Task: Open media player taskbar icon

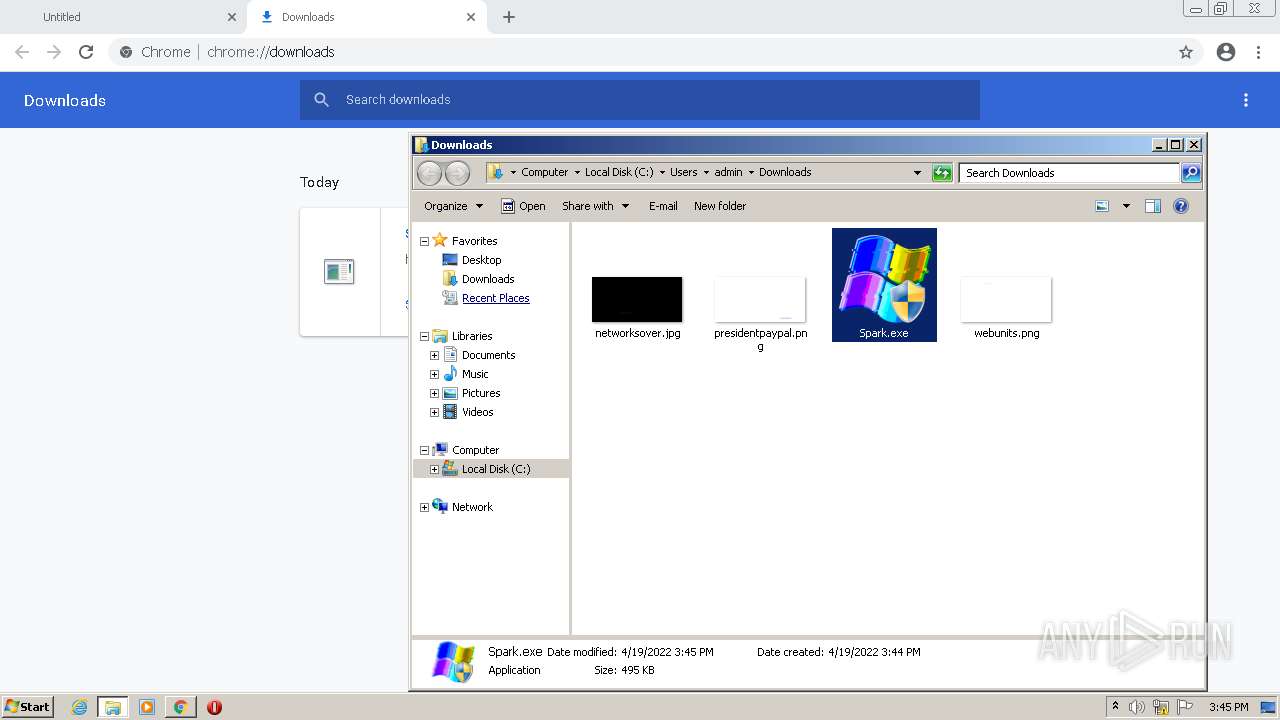Action: tap(147, 707)
